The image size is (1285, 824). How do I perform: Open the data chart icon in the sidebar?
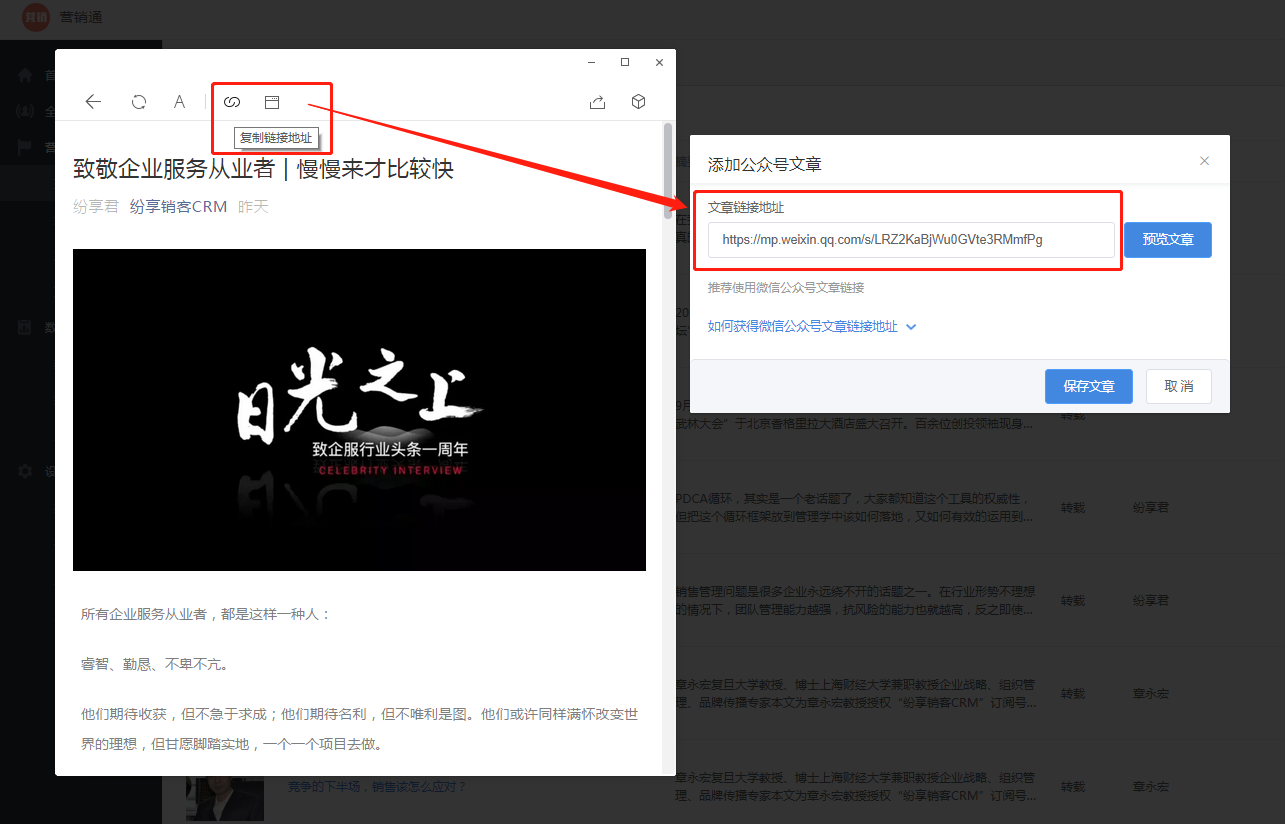pos(26,327)
